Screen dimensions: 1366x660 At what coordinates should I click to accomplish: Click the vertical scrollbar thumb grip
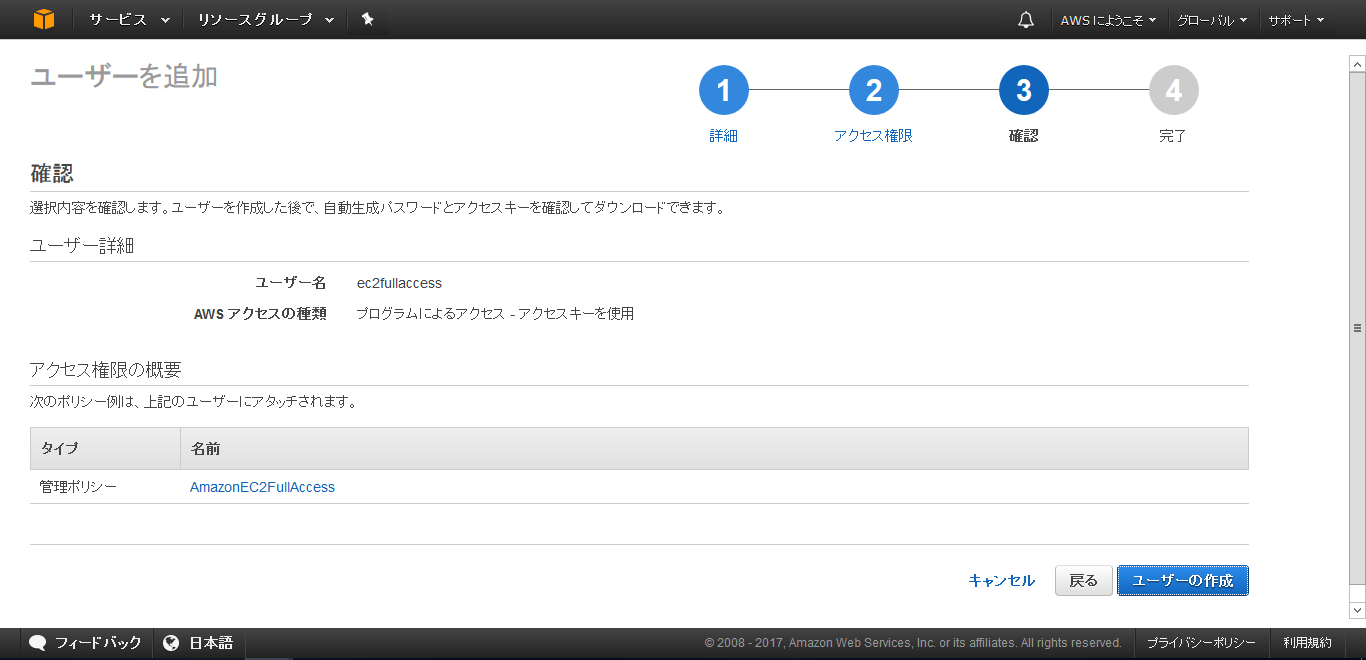point(1357,328)
